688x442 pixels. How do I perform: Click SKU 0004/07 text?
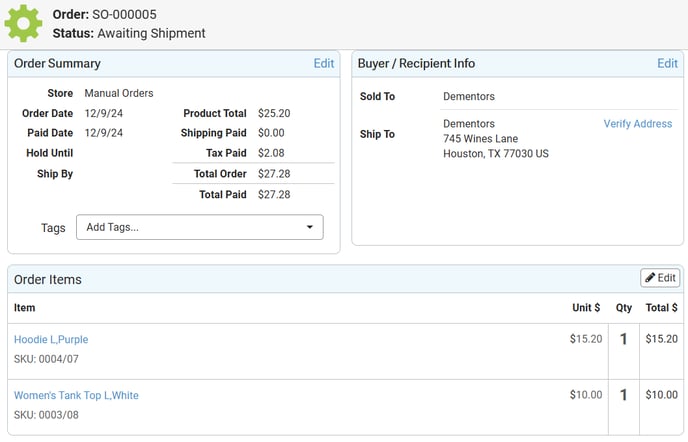[46, 359]
